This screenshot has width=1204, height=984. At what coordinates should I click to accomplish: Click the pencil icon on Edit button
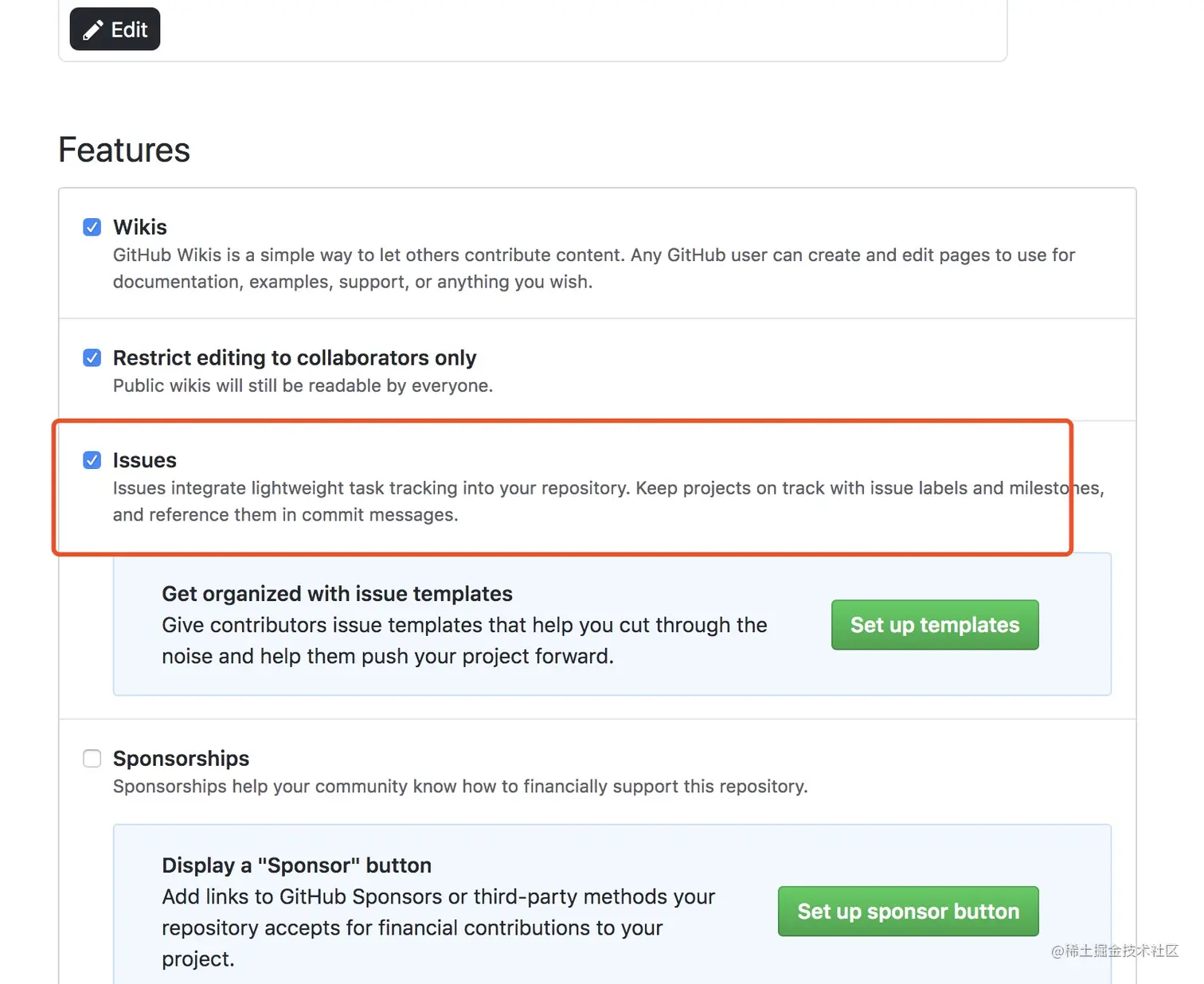pos(93,30)
